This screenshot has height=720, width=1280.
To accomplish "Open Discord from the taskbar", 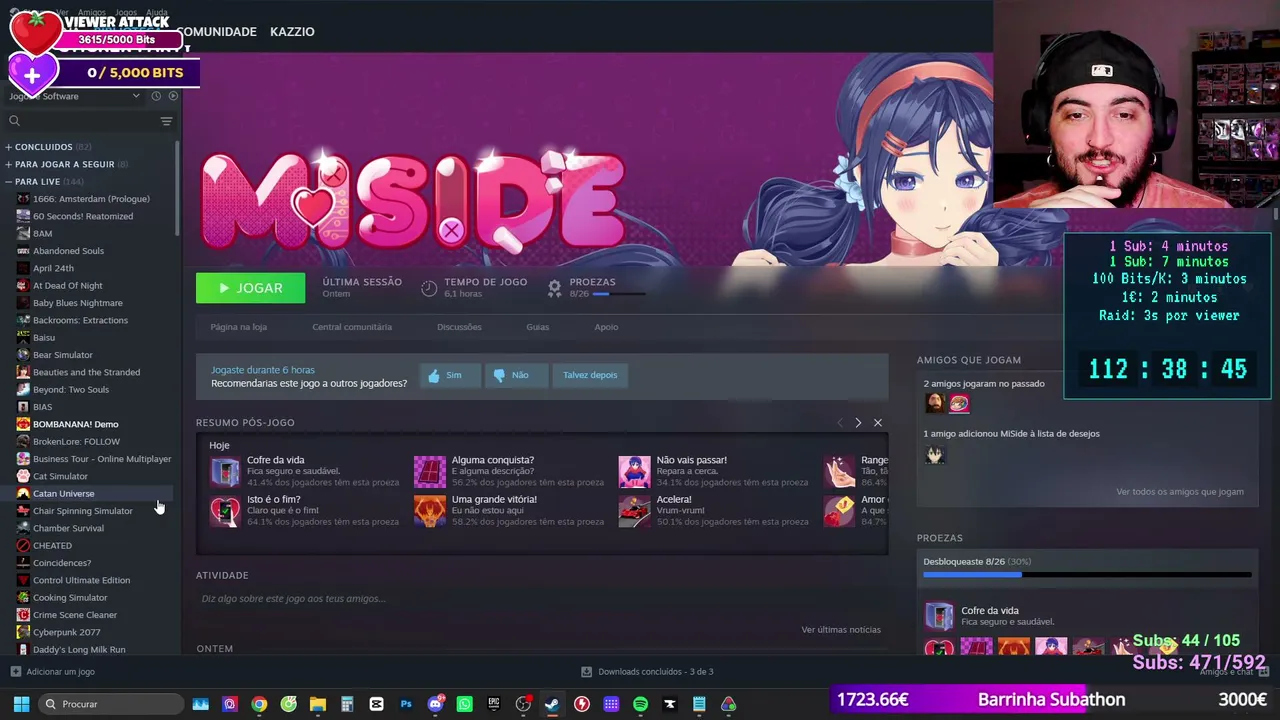I will 435,704.
